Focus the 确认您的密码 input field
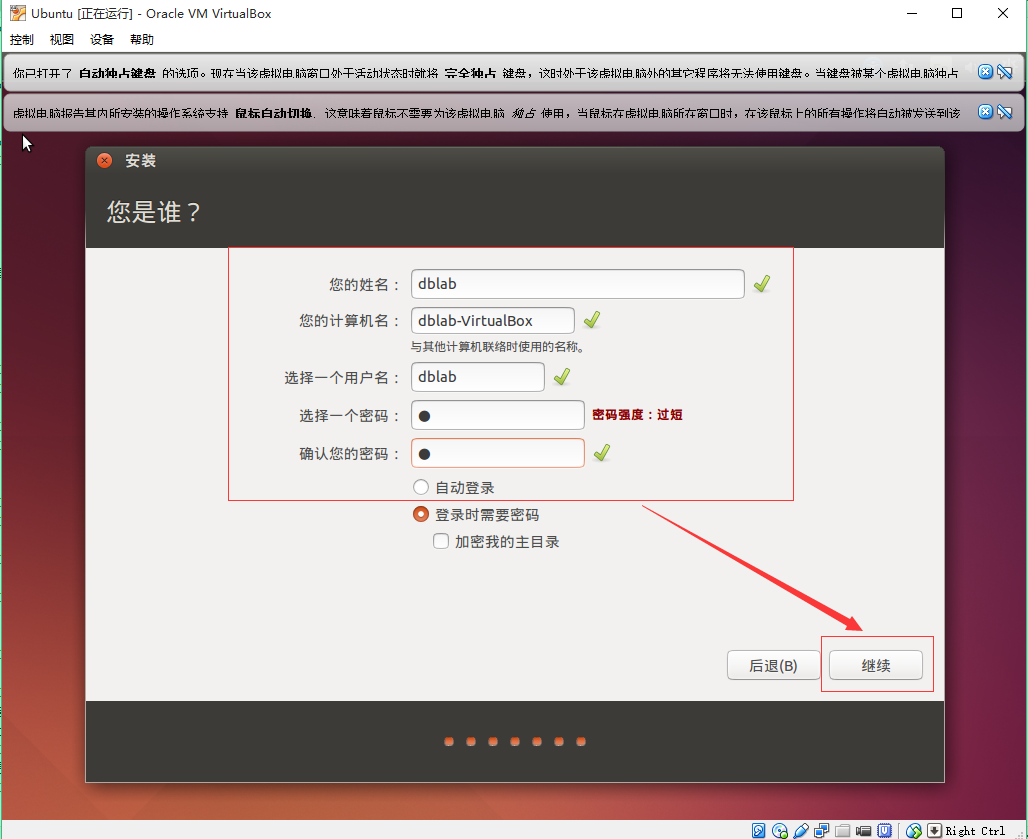Screen dimensions: 1028x839 pos(498,453)
